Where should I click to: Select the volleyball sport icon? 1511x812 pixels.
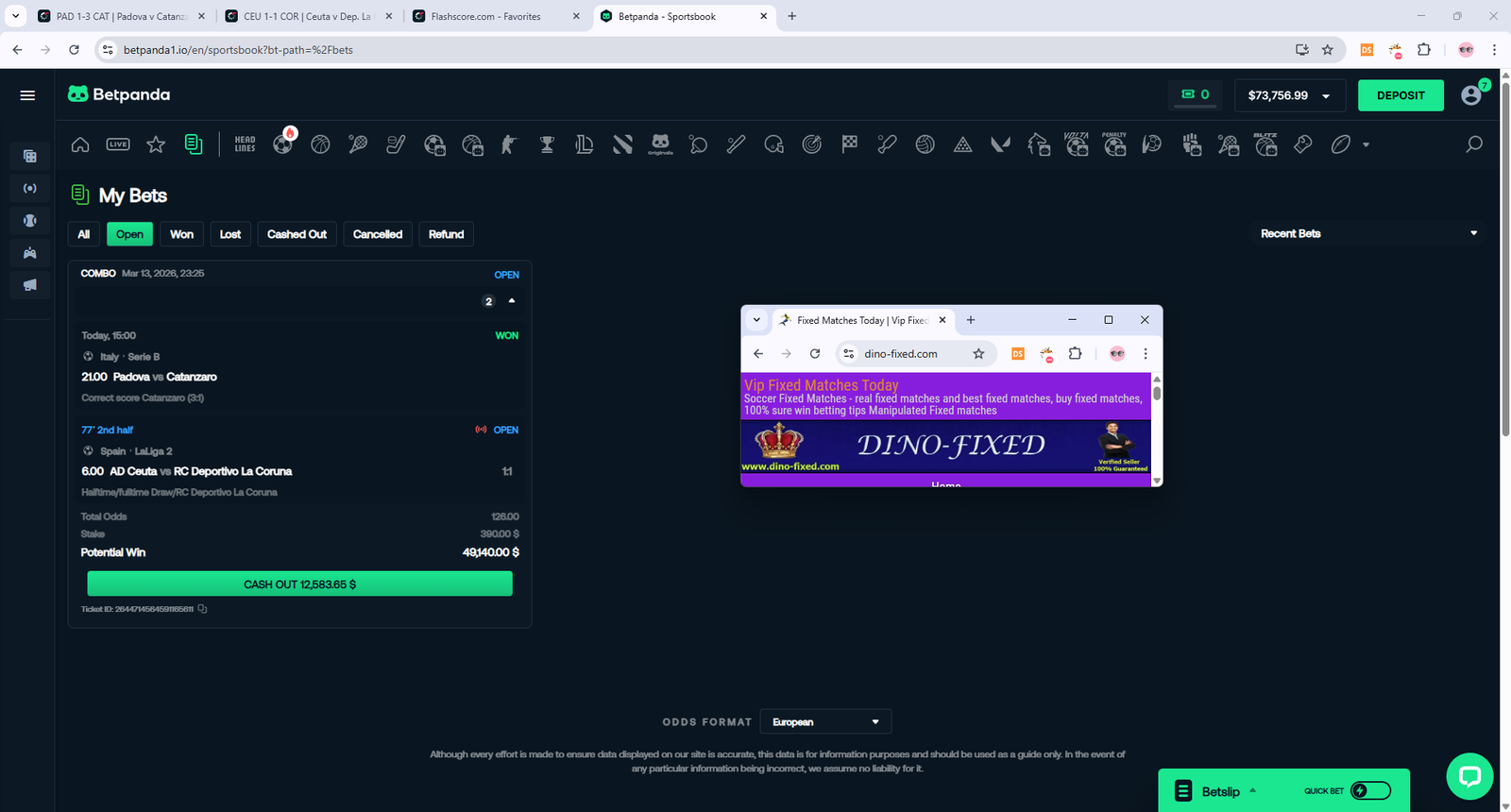tap(925, 144)
